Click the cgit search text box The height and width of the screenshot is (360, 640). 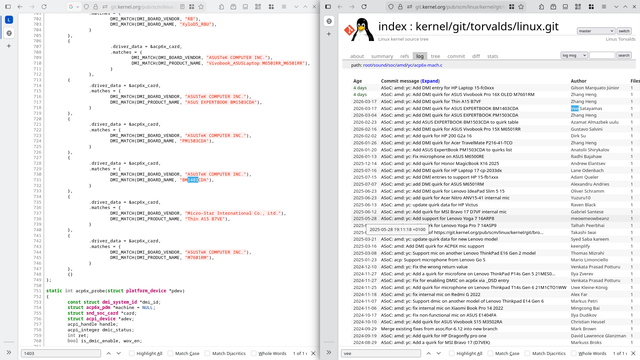coord(602,55)
